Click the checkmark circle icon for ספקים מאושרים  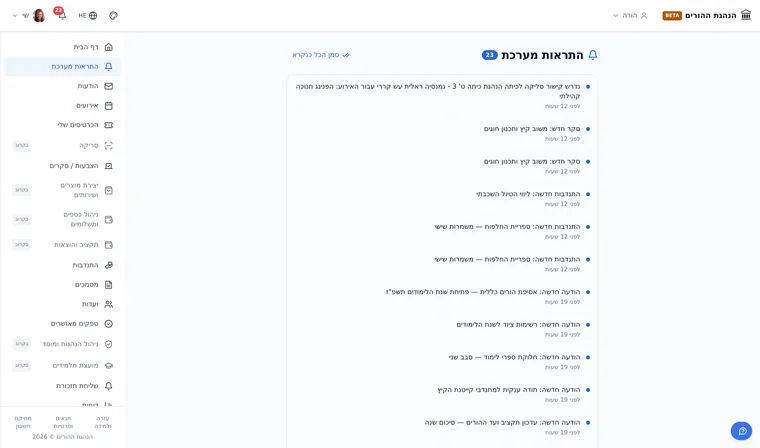[109, 323]
